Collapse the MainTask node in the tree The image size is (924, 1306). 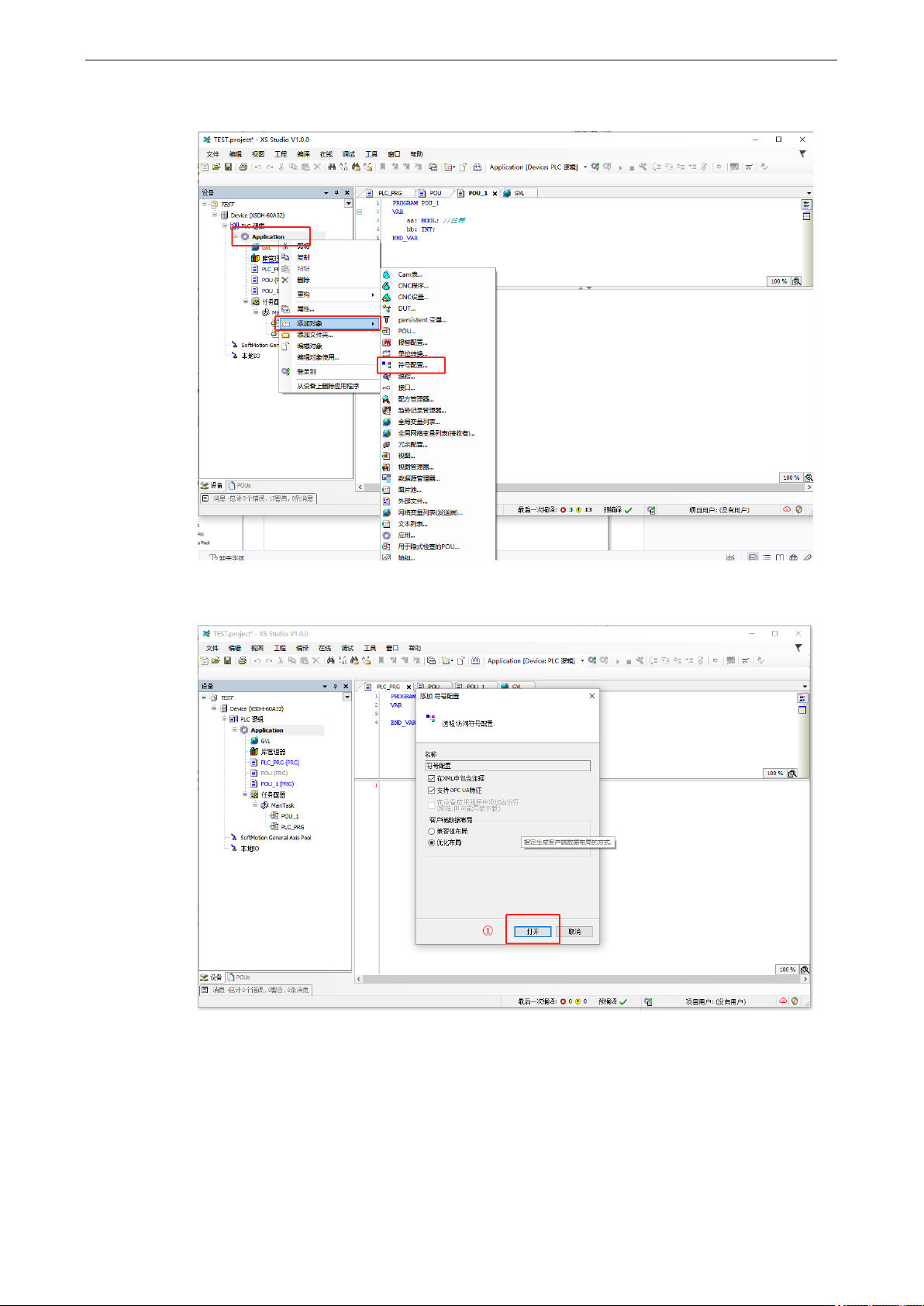click(x=256, y=805)
